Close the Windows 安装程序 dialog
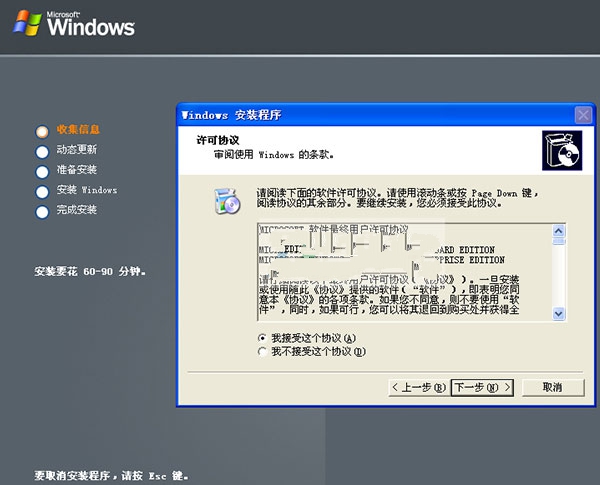600x485 pixels. tap(583, 115)
